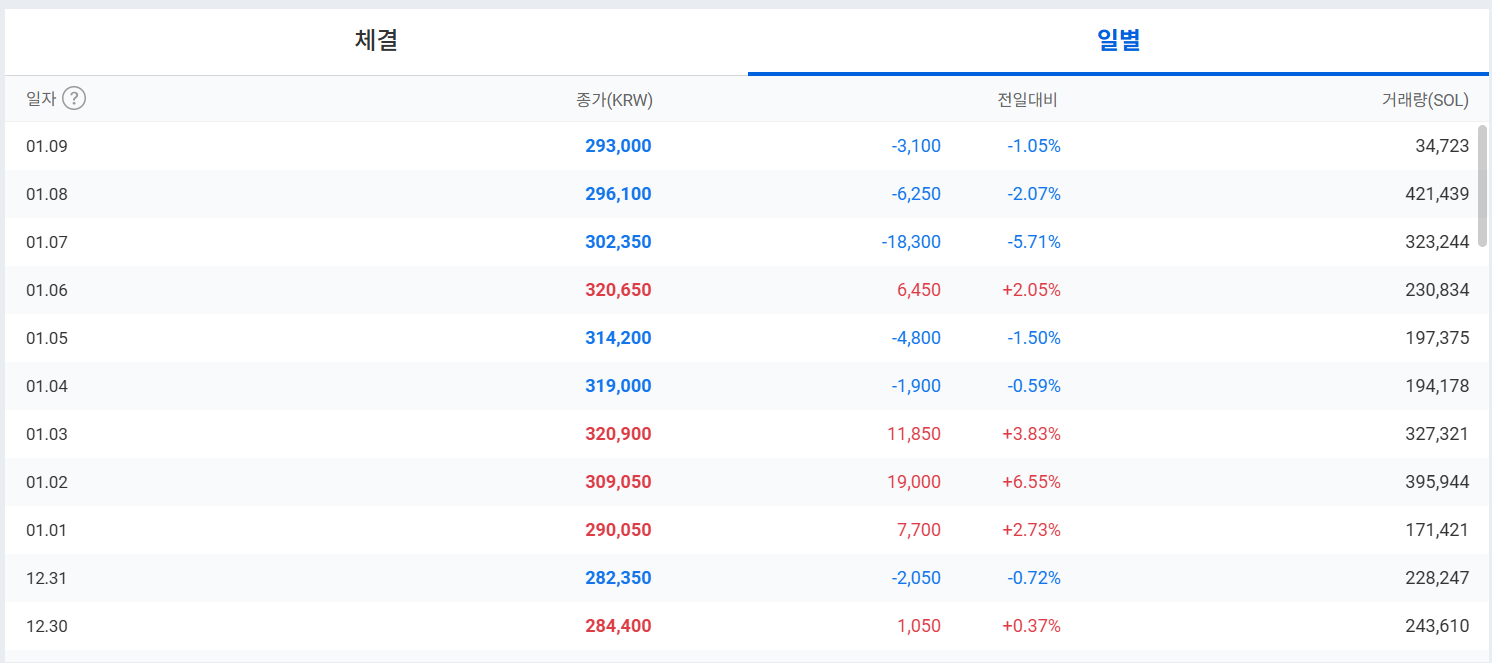Viewport: 1492px width, 663px height.
Task: Click the -0.72% percentage
Action: coord(1034,578)
